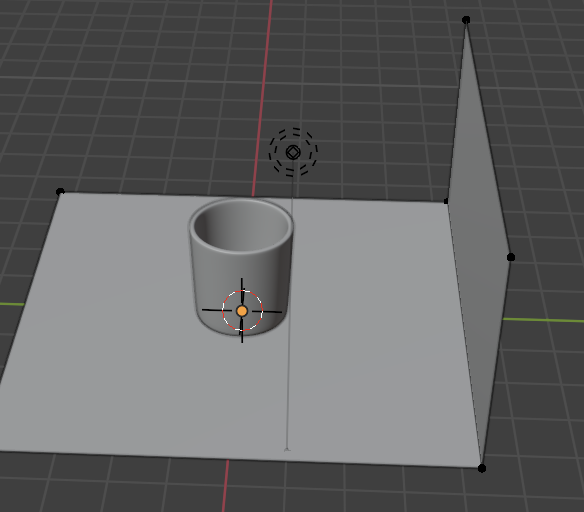The width and height of the screenshot is (584, 512).
Task: Click the orange origin dot on cup
Action: click(x=242, y=311)
